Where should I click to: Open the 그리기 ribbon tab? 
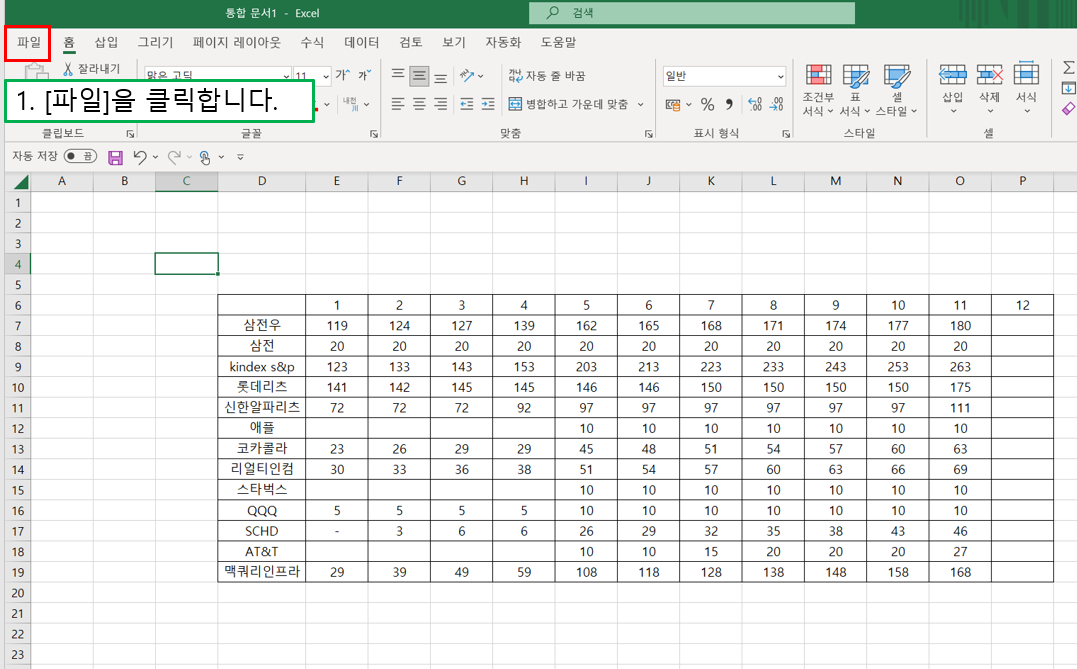tap(155, 43)
